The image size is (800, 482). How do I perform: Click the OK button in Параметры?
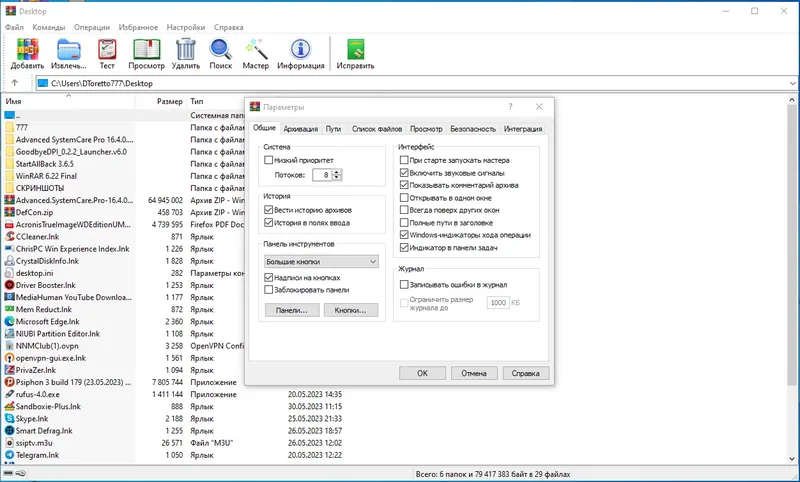[422, 373]
